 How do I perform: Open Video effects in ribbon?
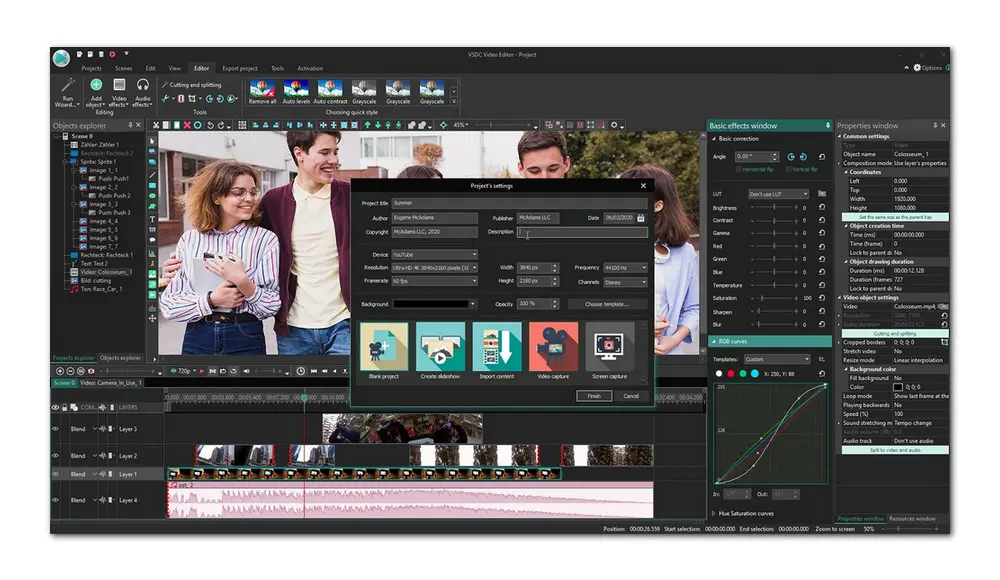pos(119,92)
